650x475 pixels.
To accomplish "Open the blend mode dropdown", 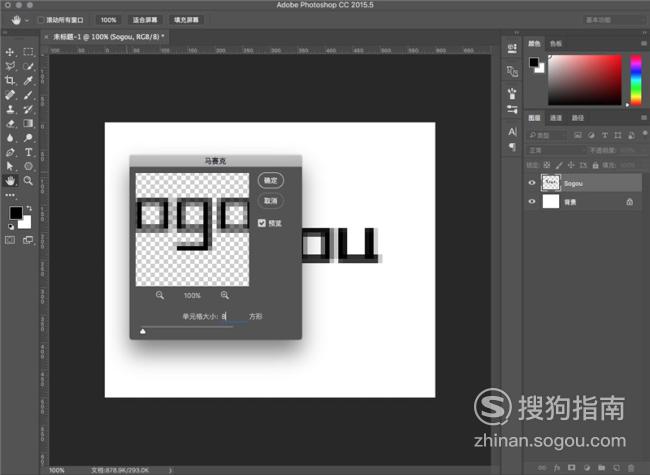I will (556, 150).
